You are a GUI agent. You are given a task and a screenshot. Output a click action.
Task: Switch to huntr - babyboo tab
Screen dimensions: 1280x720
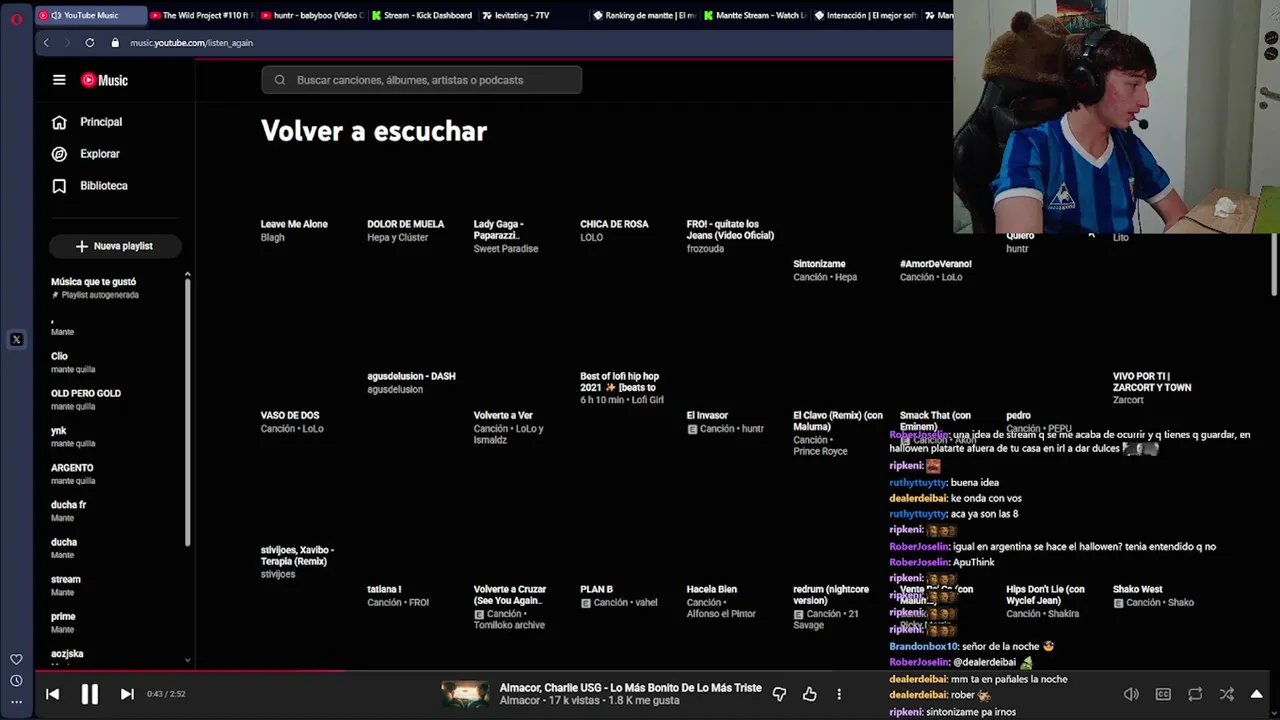point(310,15)
